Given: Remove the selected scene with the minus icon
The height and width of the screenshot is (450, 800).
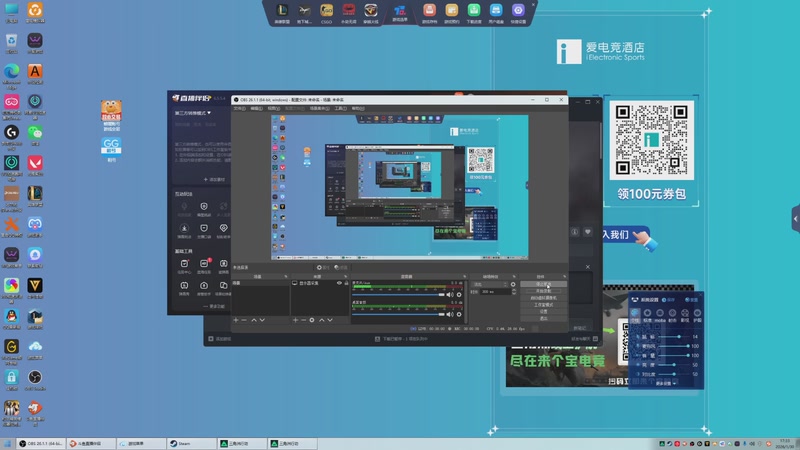Looking at the screenshot, I should tap(244, 320).
